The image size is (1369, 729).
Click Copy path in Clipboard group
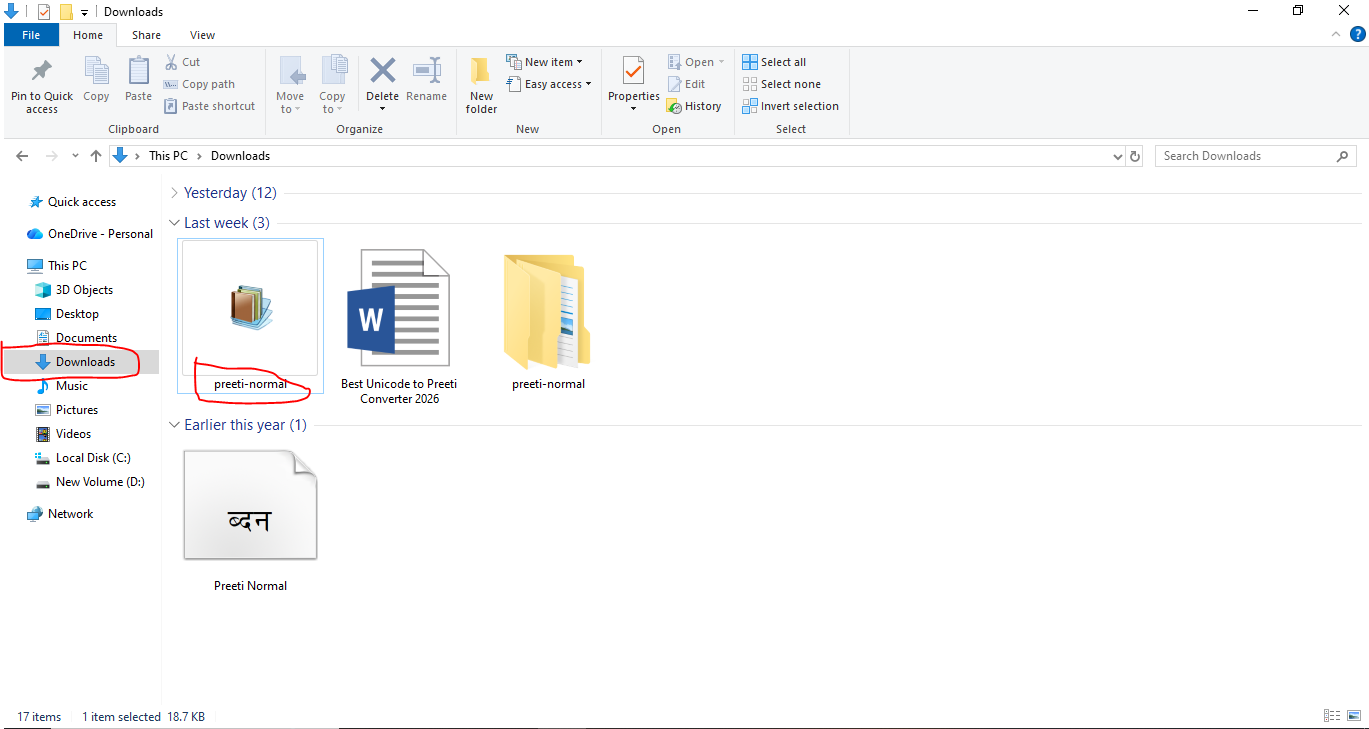pyautogui.click(x=199, y=84)
